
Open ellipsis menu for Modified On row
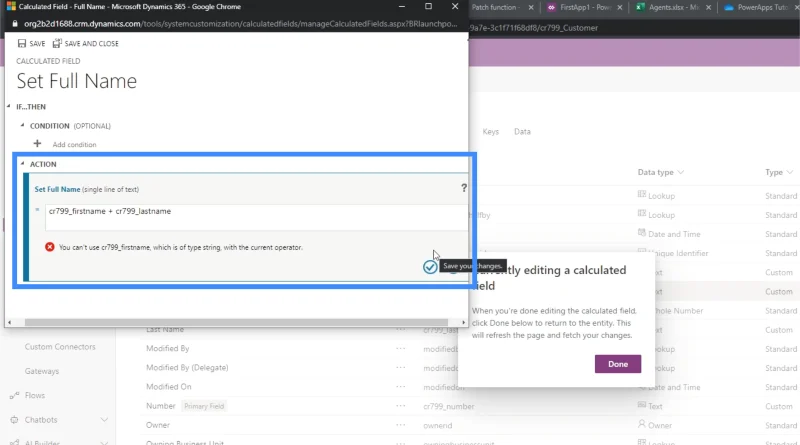[401, 387]
